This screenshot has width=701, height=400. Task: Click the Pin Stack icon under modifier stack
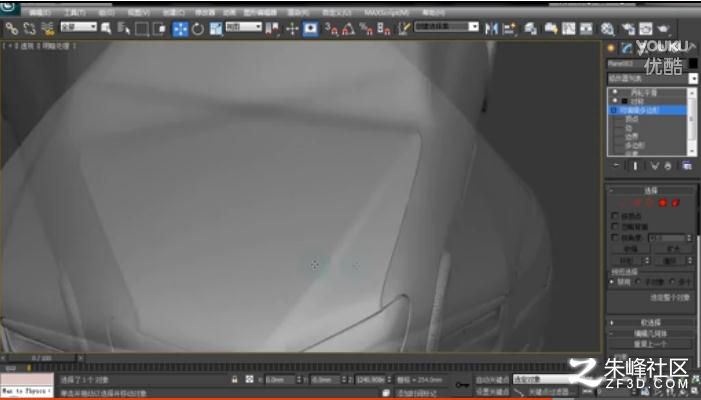pos(616,166)
